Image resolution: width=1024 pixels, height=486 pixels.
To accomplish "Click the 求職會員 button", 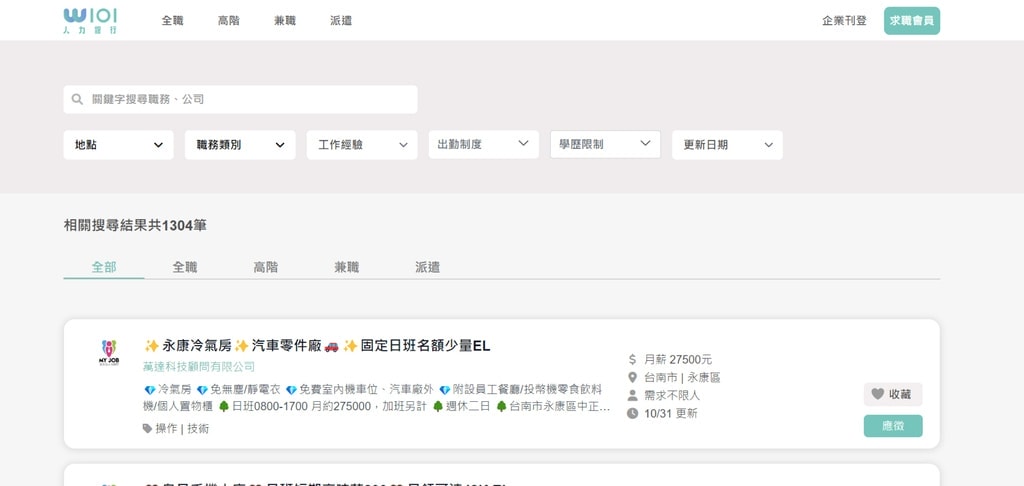I will point(912,21).
